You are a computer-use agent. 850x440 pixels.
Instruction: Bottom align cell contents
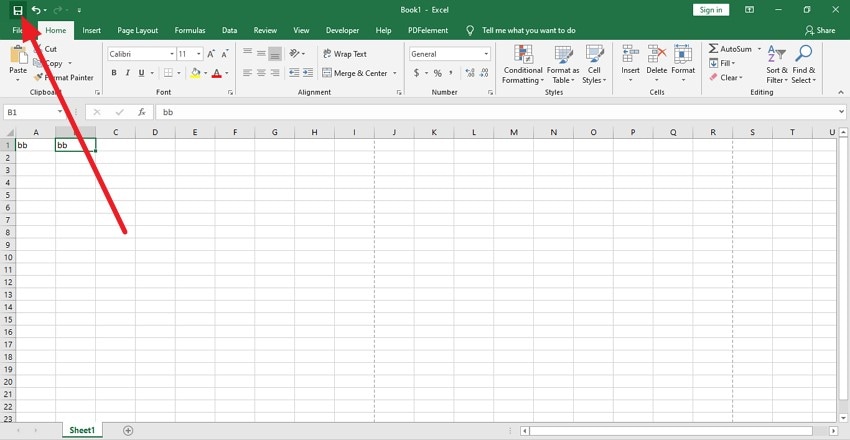point(275,53)
